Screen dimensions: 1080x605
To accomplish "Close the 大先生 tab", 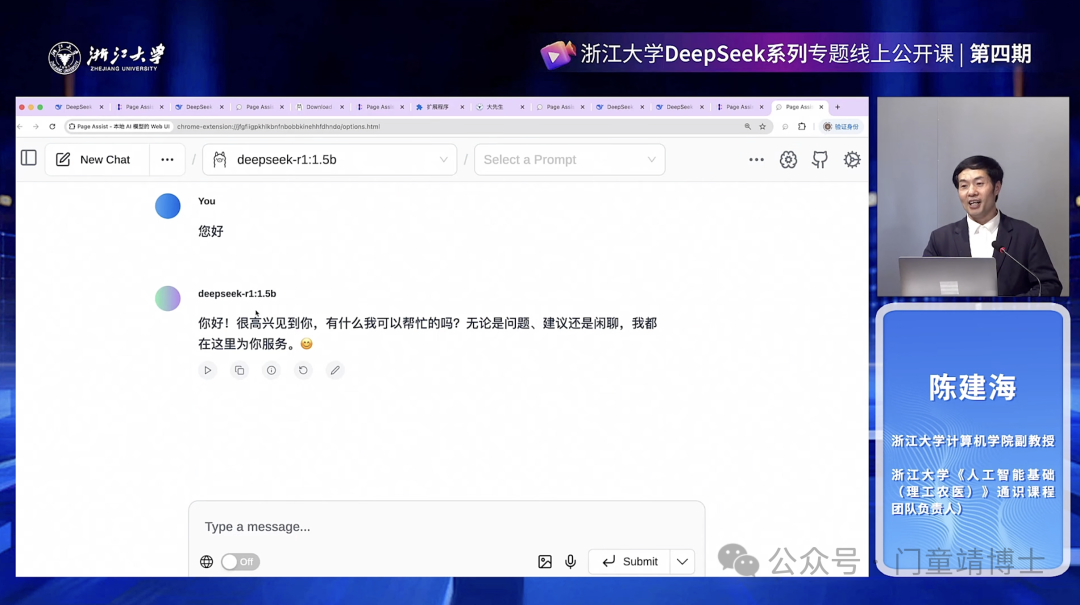I will tap(522, 107).
